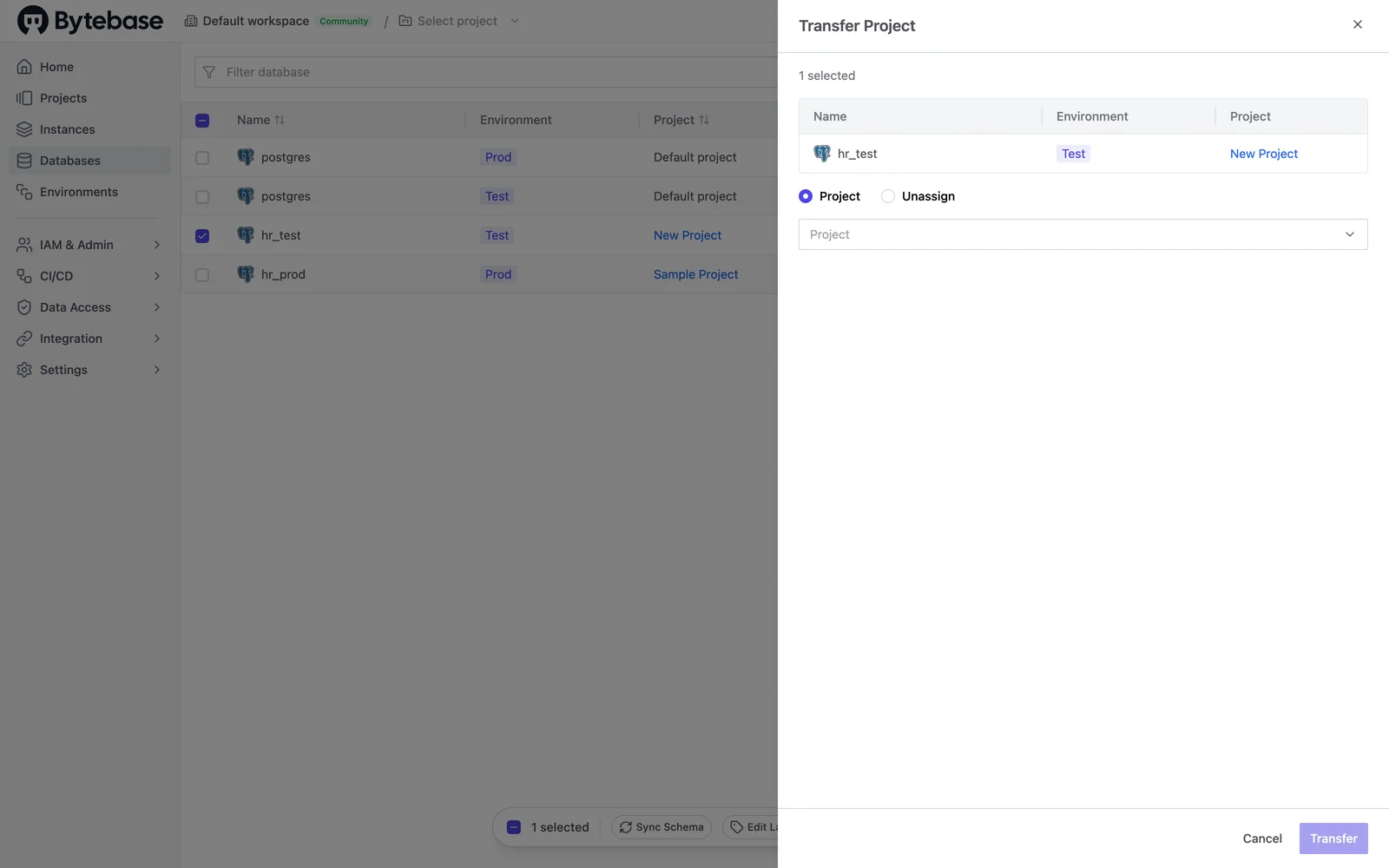Click hr_test name in panel
Image resolution: width=1389 pixels, height=868 pixels.
pyautogui.click(x=858, y=154)
